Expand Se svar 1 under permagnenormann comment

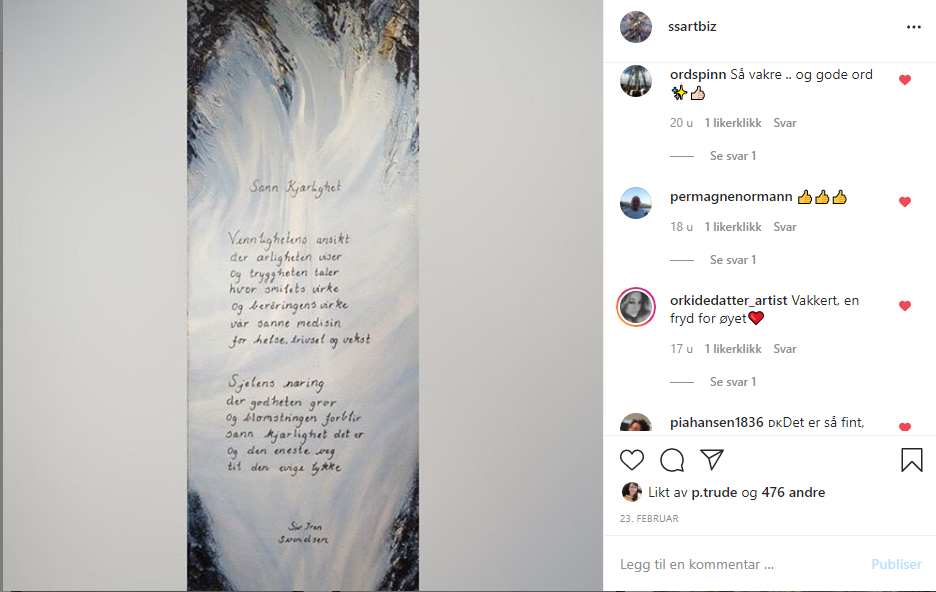732,260
